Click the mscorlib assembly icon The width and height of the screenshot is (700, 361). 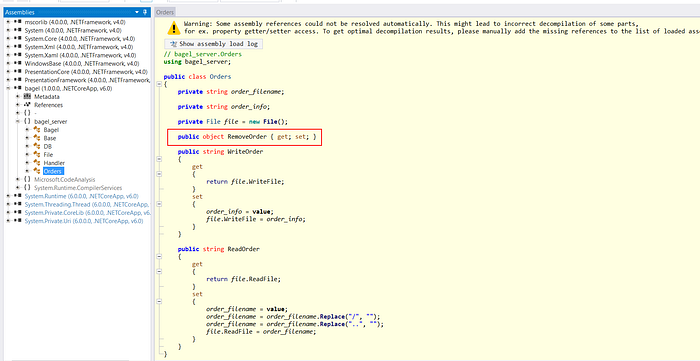coord(18,22)
